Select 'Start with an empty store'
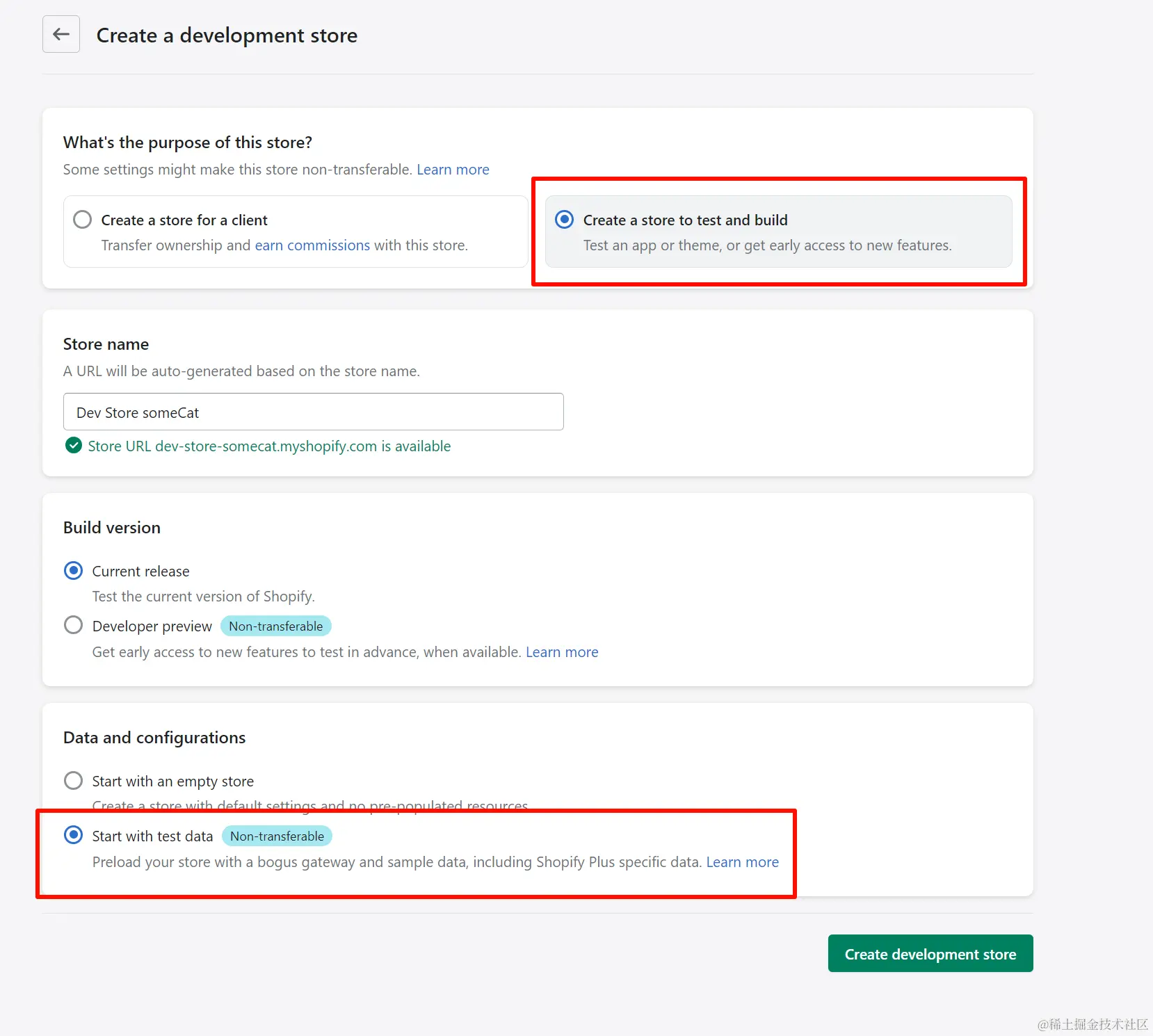Image resolution: width=1153 pixels, height=1036 pixels. [73, 781]
